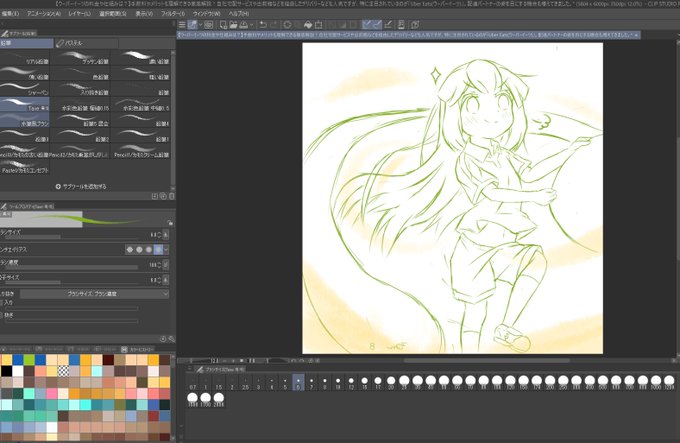The height and width of the screenshot is (443, 680).
Task: Click the Sub Tool panel delete trash icon
Action: (x=172, y=196)
